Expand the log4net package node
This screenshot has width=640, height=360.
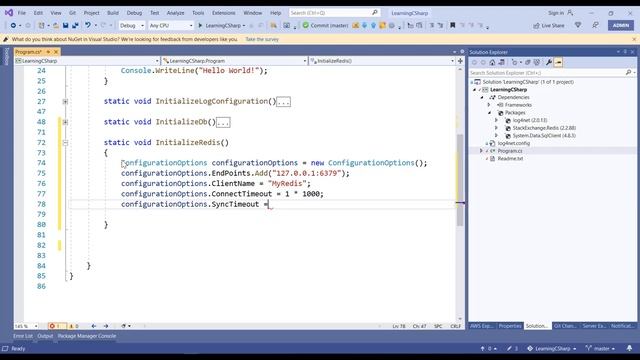coord(496,120)
